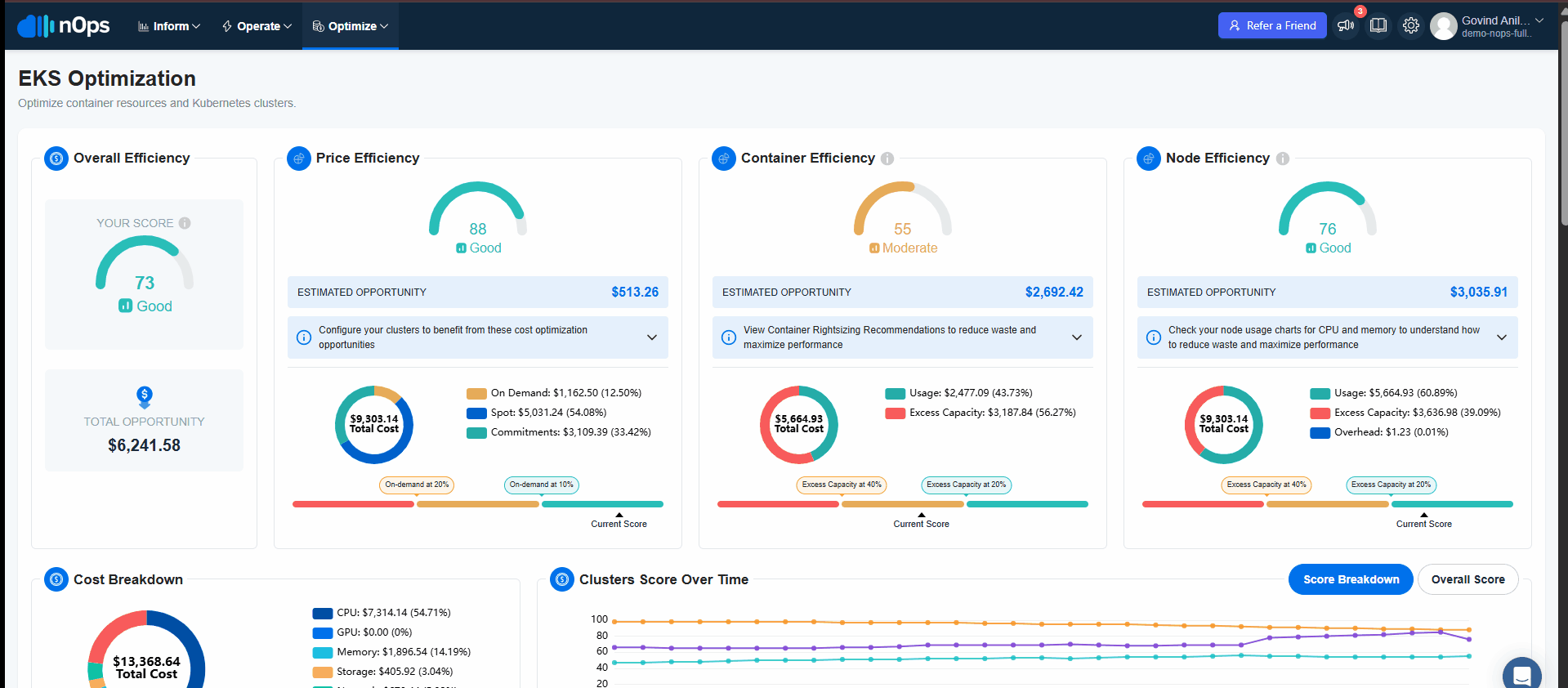Click the user avatar picture

click(1444, 26)
